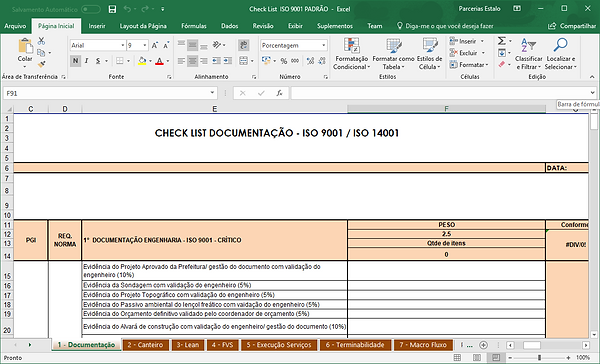Open sheet tab 2 - Canteiro
Image resolution: width=600 pixels, height=364 pixels.
tap(145, 345)
